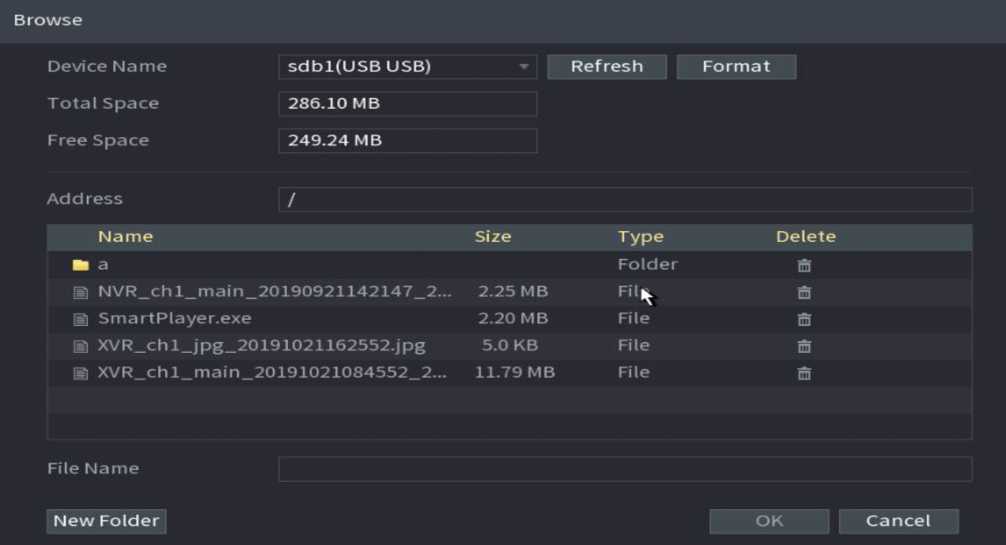Click the yellow folder icon for 'a'

pos(81,265)
